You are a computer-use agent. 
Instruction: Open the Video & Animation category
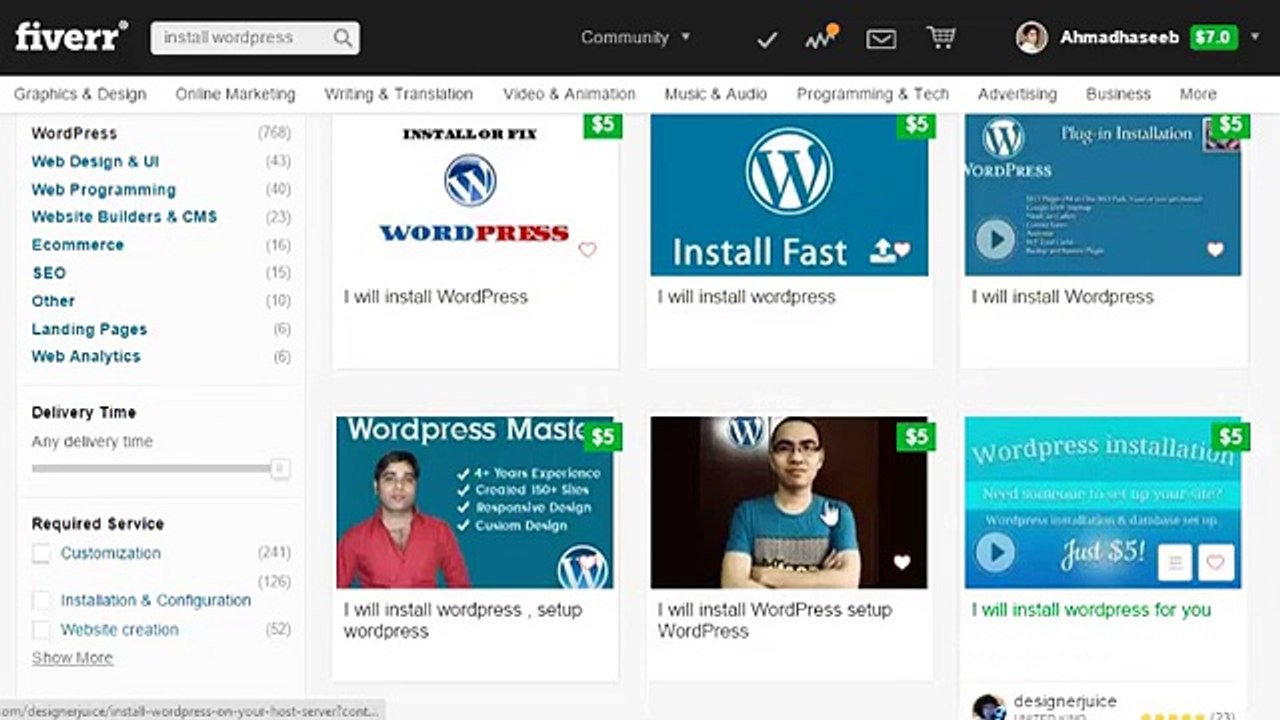[x=569, y=94]
